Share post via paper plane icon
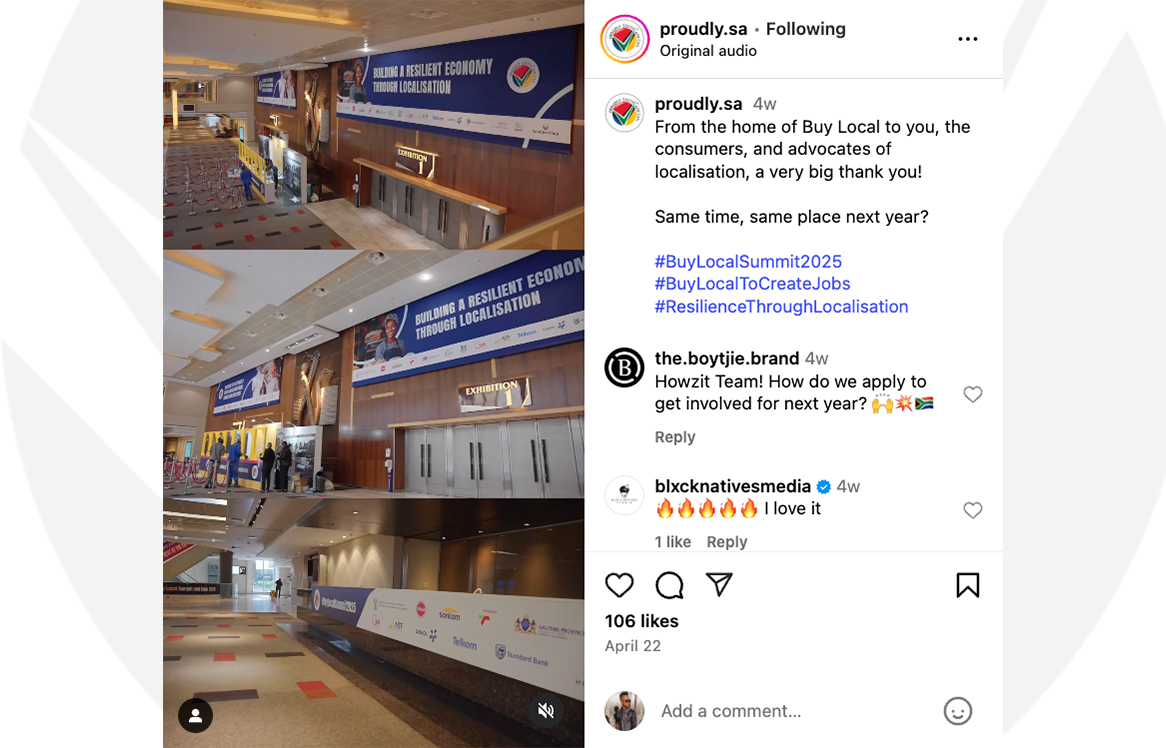 [719, 584]
